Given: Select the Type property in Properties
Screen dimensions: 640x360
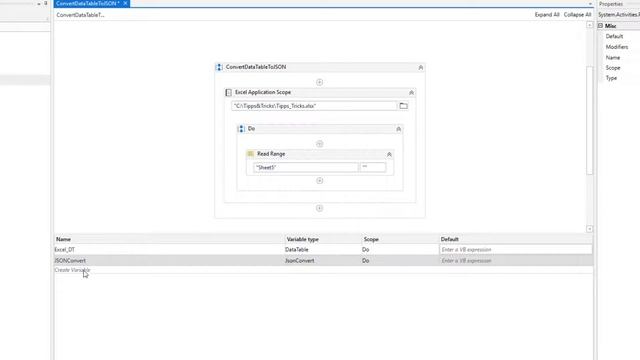Looking at the screenshot, I should 611,78.
